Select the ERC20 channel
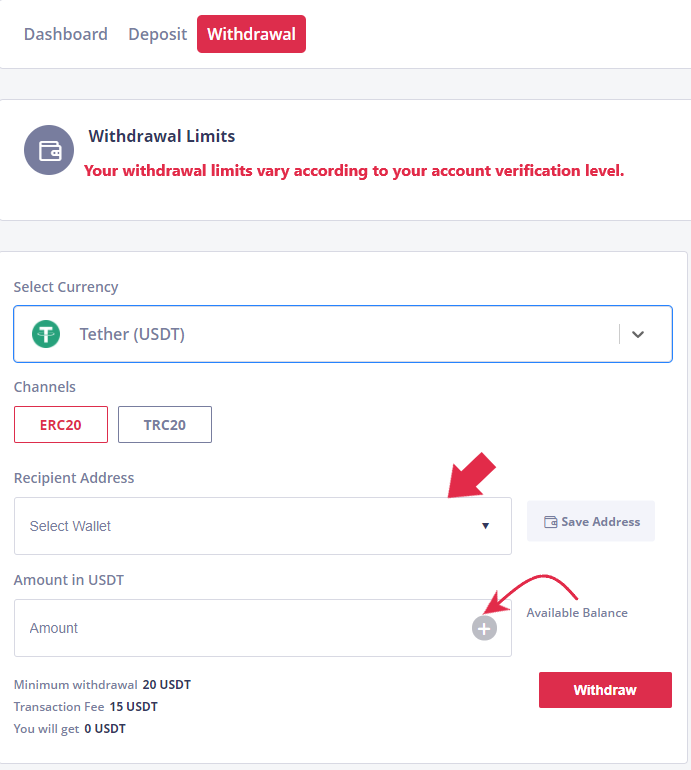 click(61, 425)
